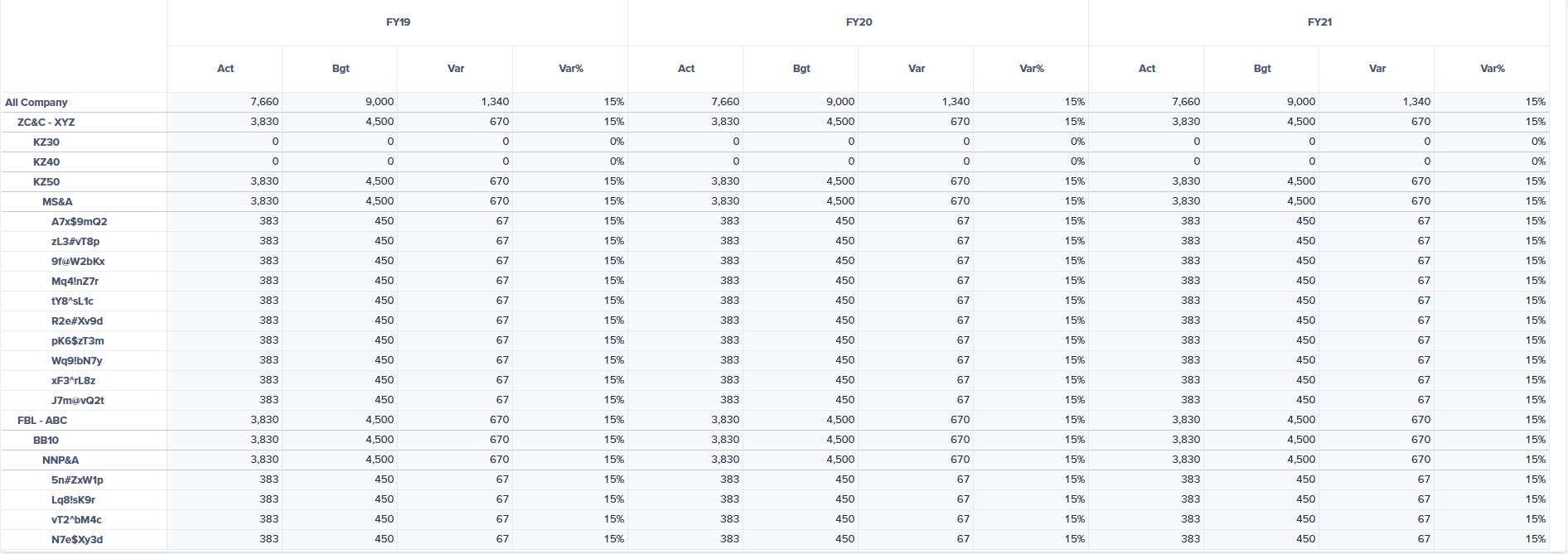Select the KZ50 row header
Screen dimensions: 1568x554
pos(46,182)
